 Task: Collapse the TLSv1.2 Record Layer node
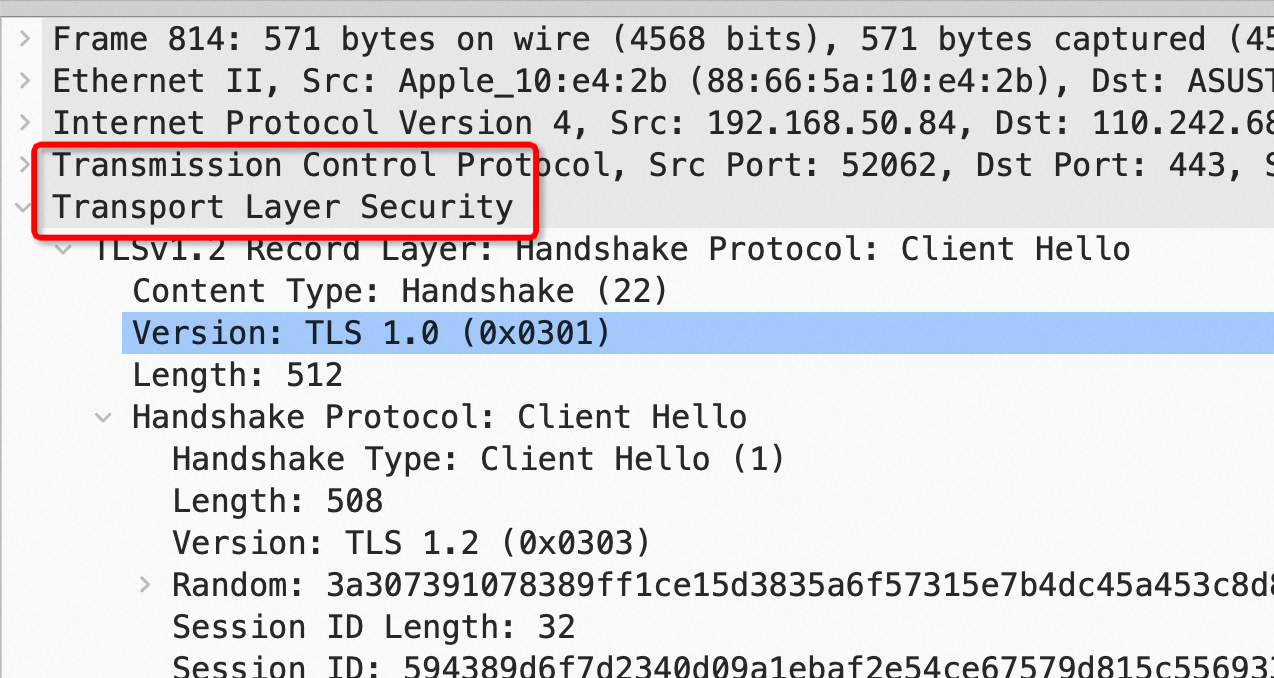click(65, 249)
